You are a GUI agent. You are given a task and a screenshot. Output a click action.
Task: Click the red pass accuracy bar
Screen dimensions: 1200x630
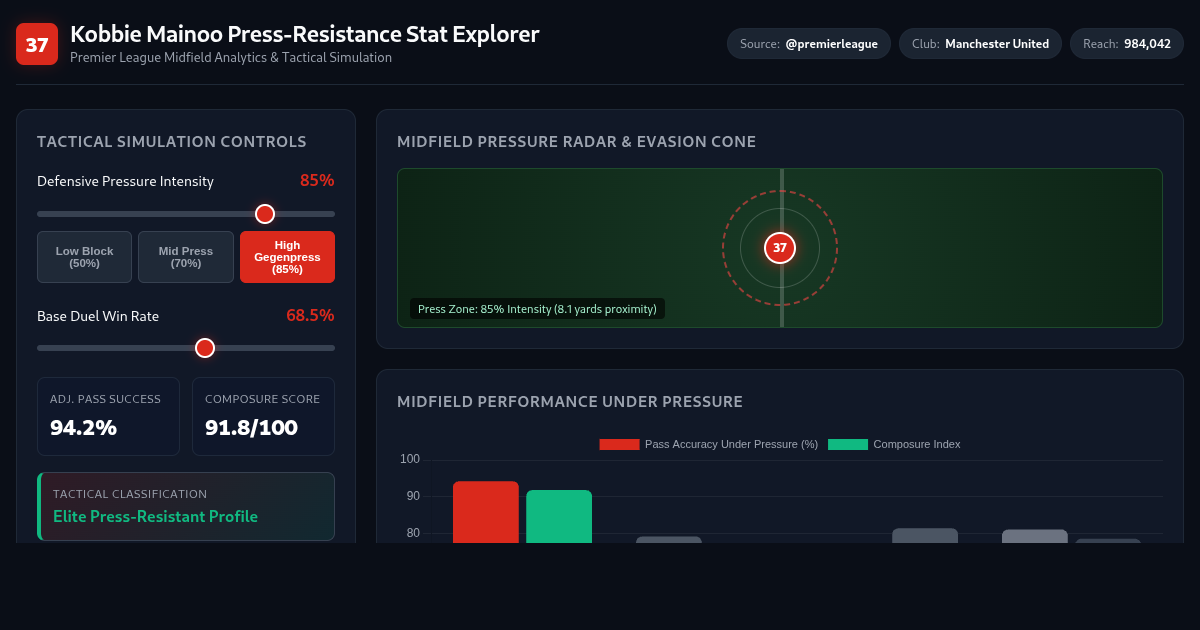tap(486, 512)
